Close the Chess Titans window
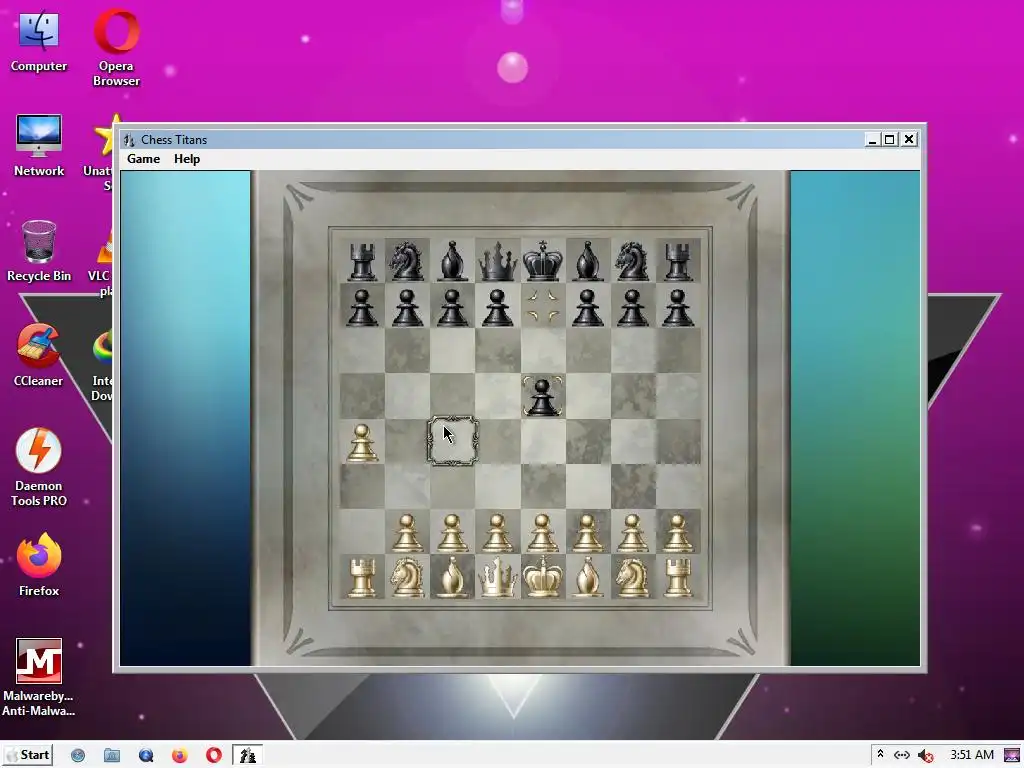The height and width of the screenshot is (768, 1024). tap(909, 140)
